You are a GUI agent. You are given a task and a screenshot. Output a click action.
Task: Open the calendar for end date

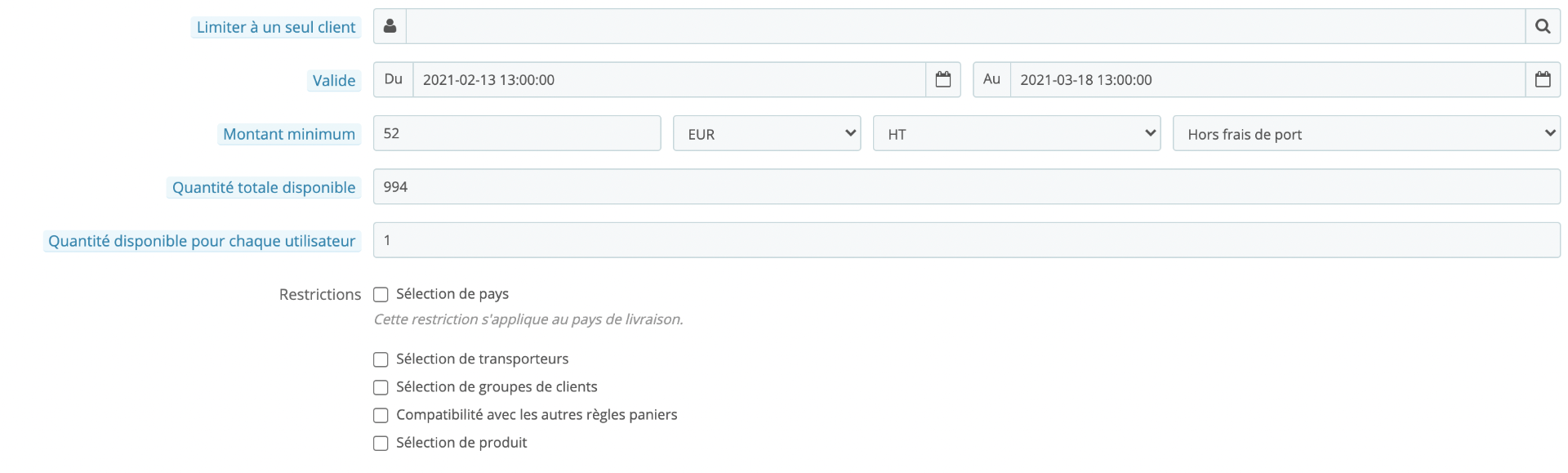click(x=1543, y=79)
